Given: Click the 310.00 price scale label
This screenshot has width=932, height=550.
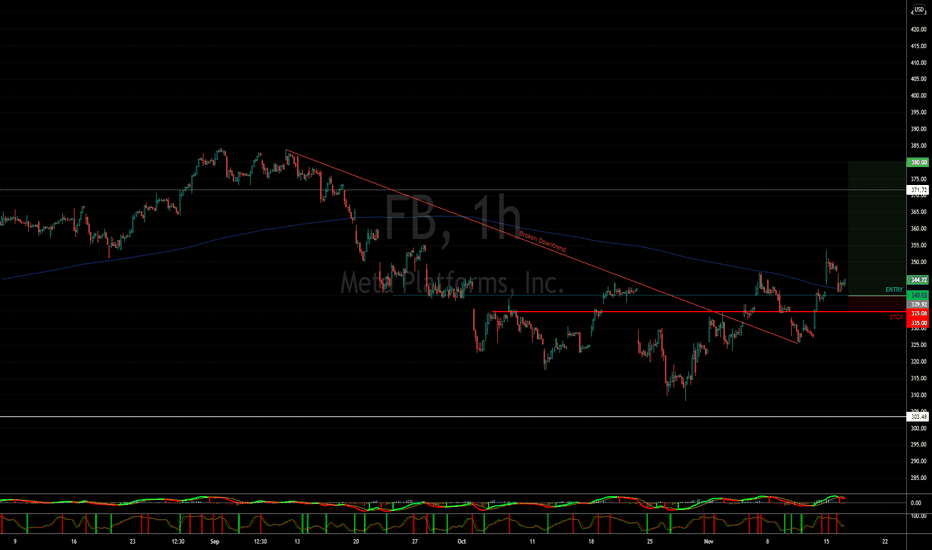Looking at the screenshot, I should [x=919, y=395].
